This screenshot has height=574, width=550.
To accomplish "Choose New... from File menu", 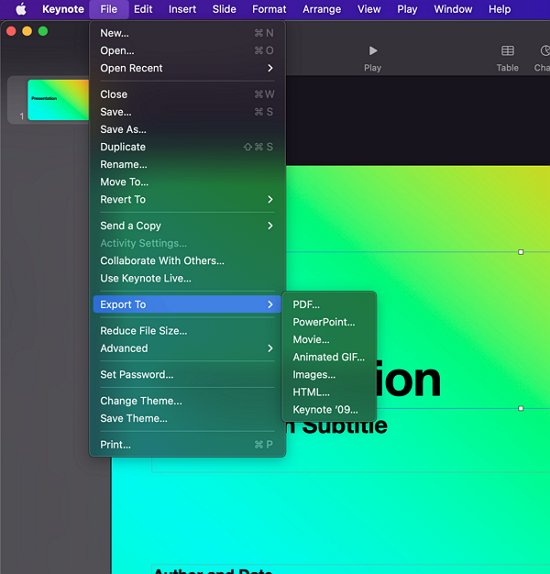I will [187, 33].
